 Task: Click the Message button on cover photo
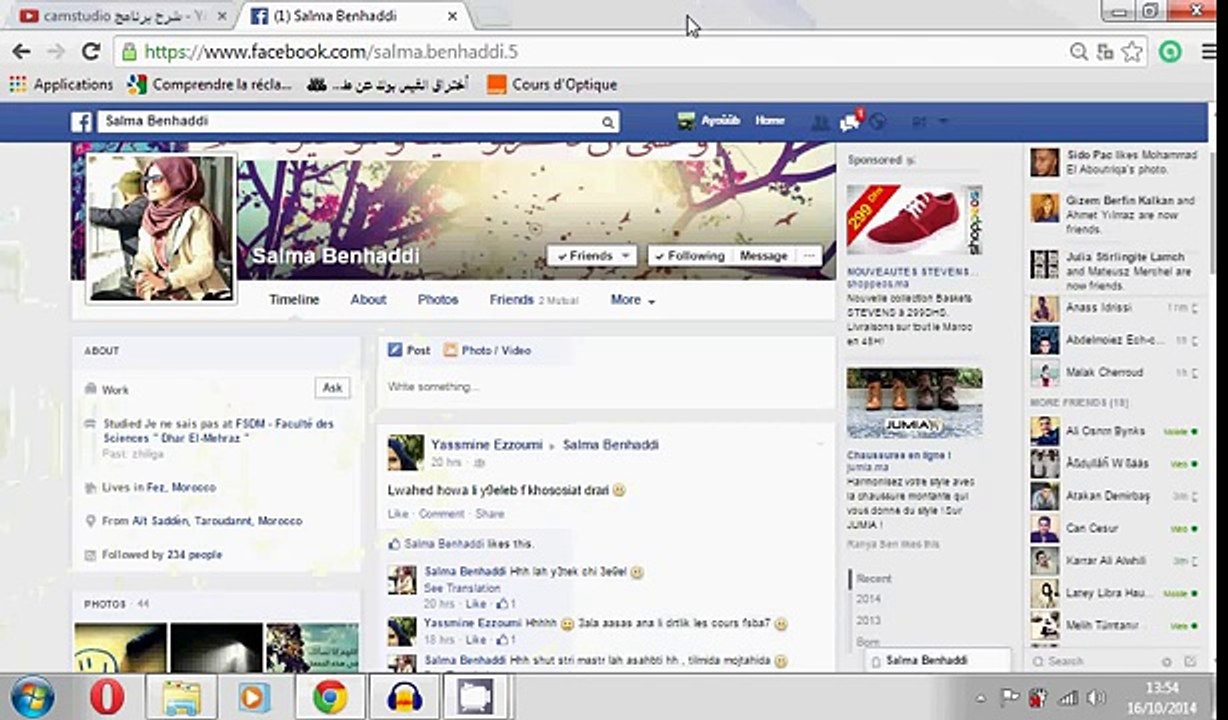(x=764, y=256)
